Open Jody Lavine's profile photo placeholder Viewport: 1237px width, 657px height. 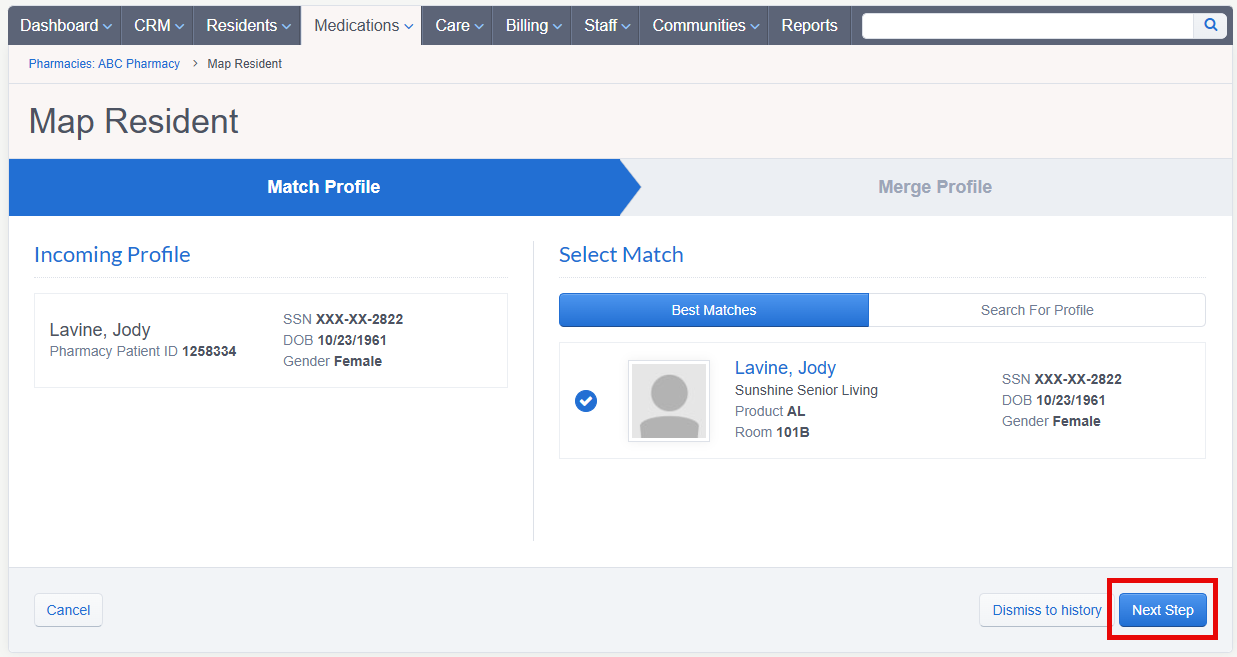[x=669, y=401]
